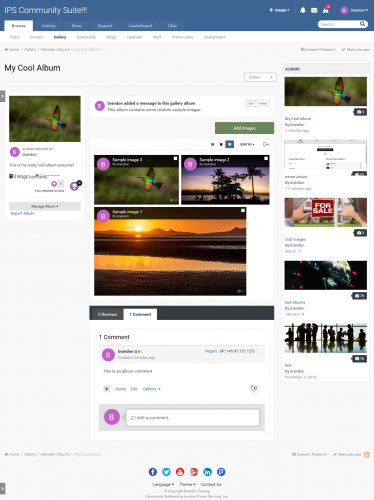Switch to the Chat tab
This screenshot has height=500, width=374.
172,26
